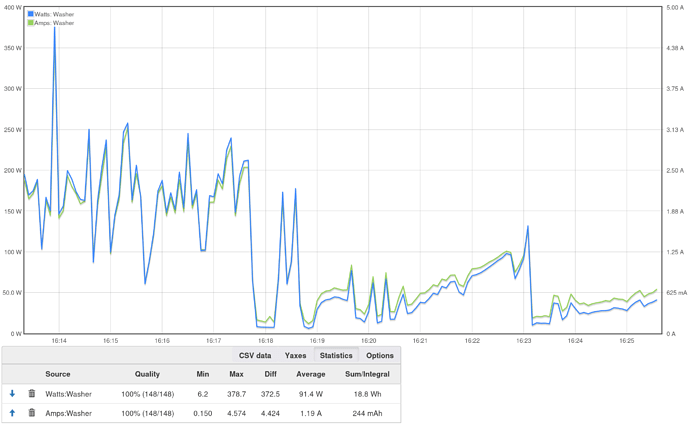This screenshot has width=690, height=431.
Task: Click the Quality column header
Action: [x=147, y=374]
